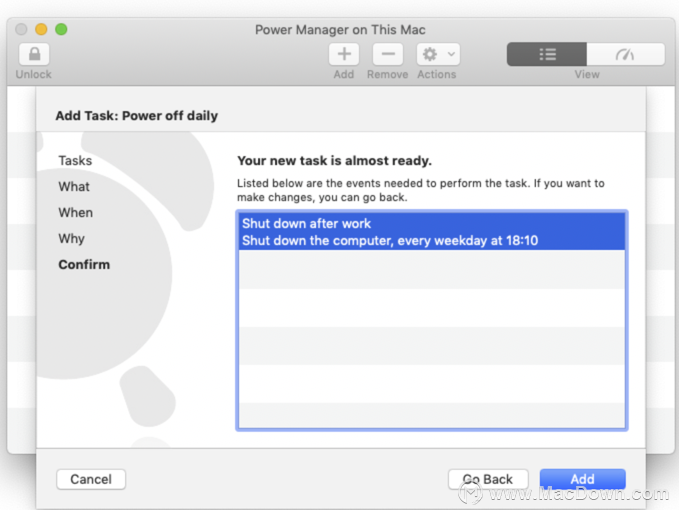Click the Unlock padlock icon
679x510 pixels.
pyautogui.click(x=34, y=55)
